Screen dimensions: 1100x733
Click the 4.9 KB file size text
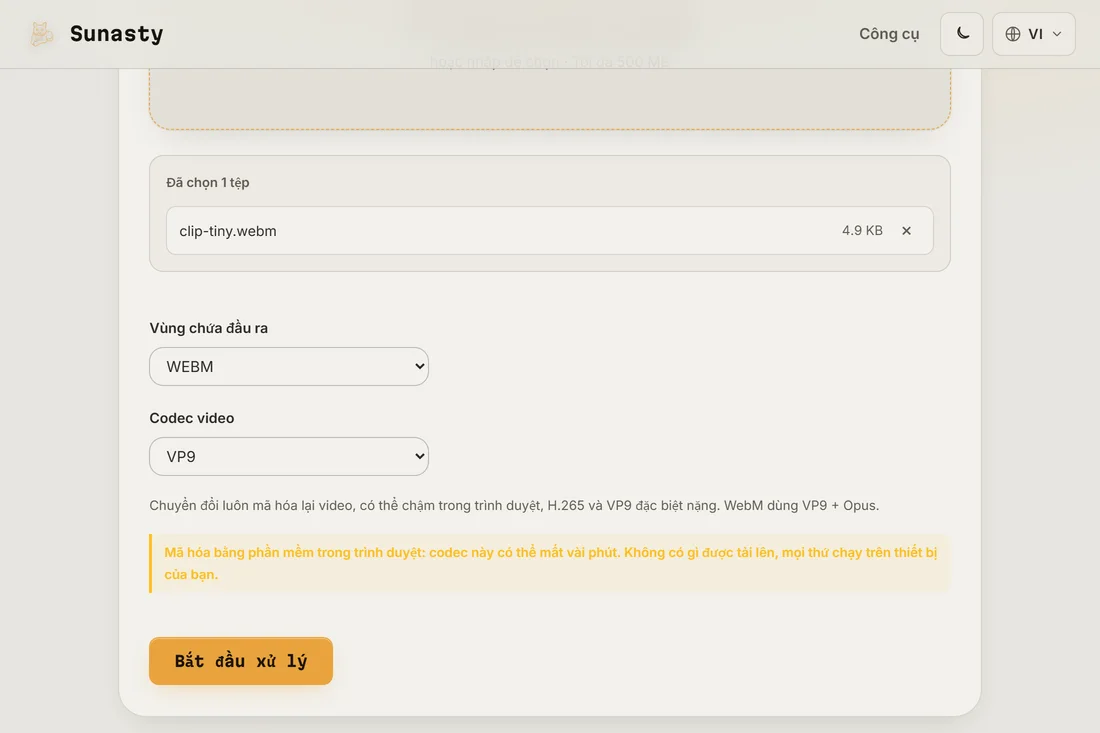click(x=862, y=230)
